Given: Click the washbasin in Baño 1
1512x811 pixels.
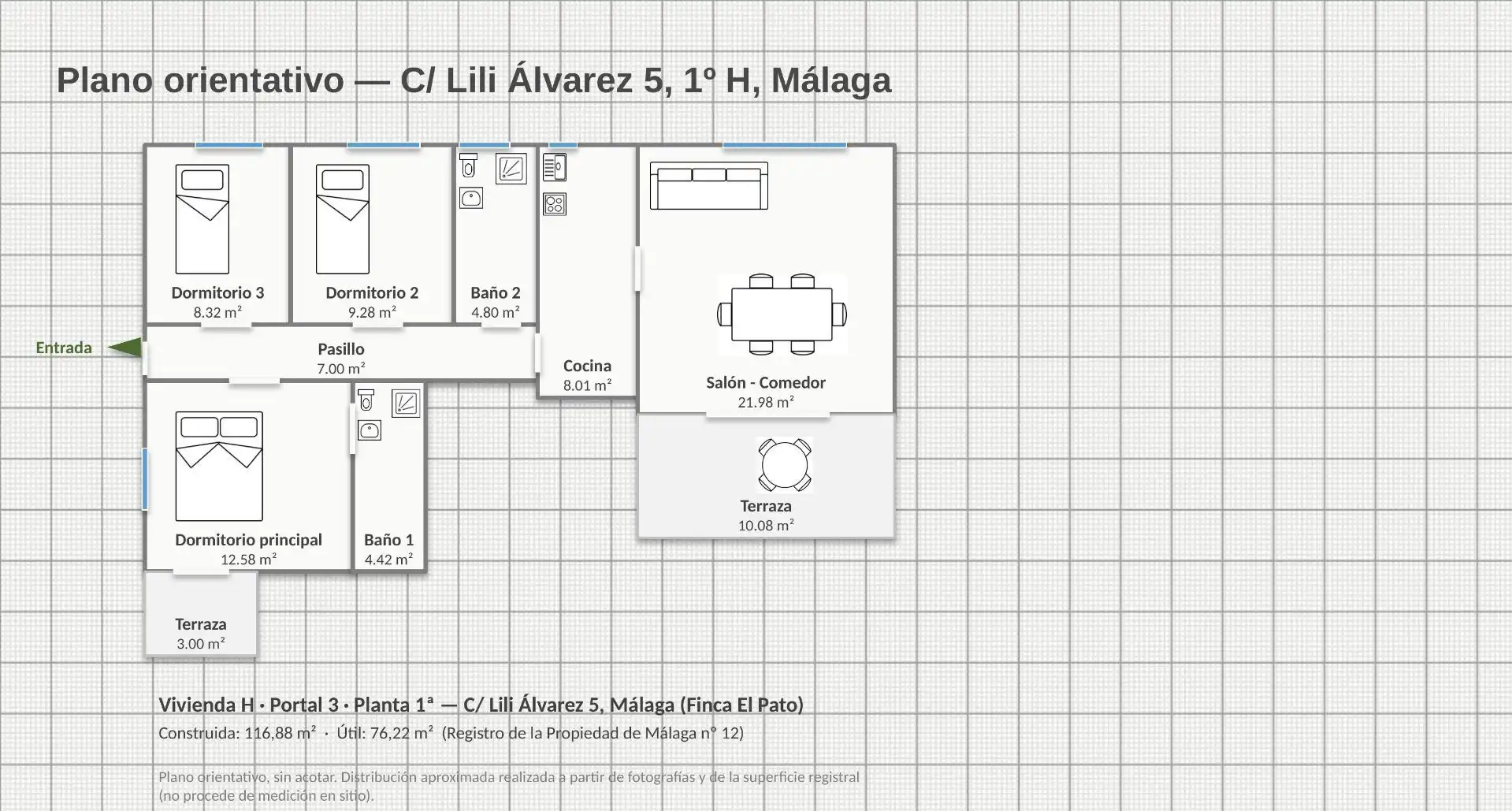Looking at the screenshot, I should (370, 430).
